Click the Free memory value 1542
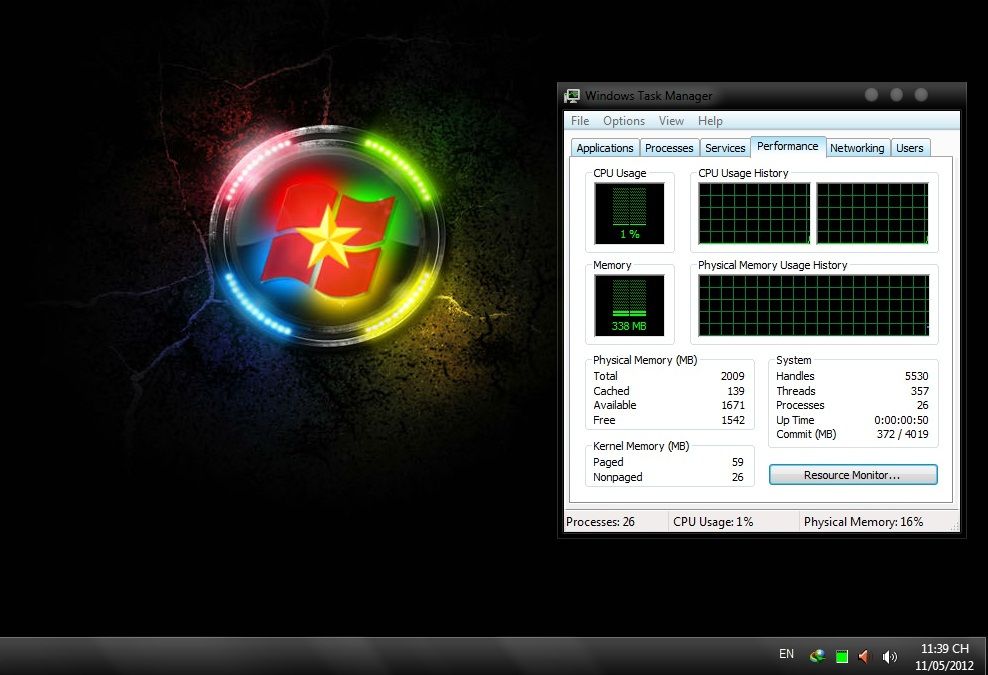This screenshot has height=675, width=988. click(x=733, y=420)
